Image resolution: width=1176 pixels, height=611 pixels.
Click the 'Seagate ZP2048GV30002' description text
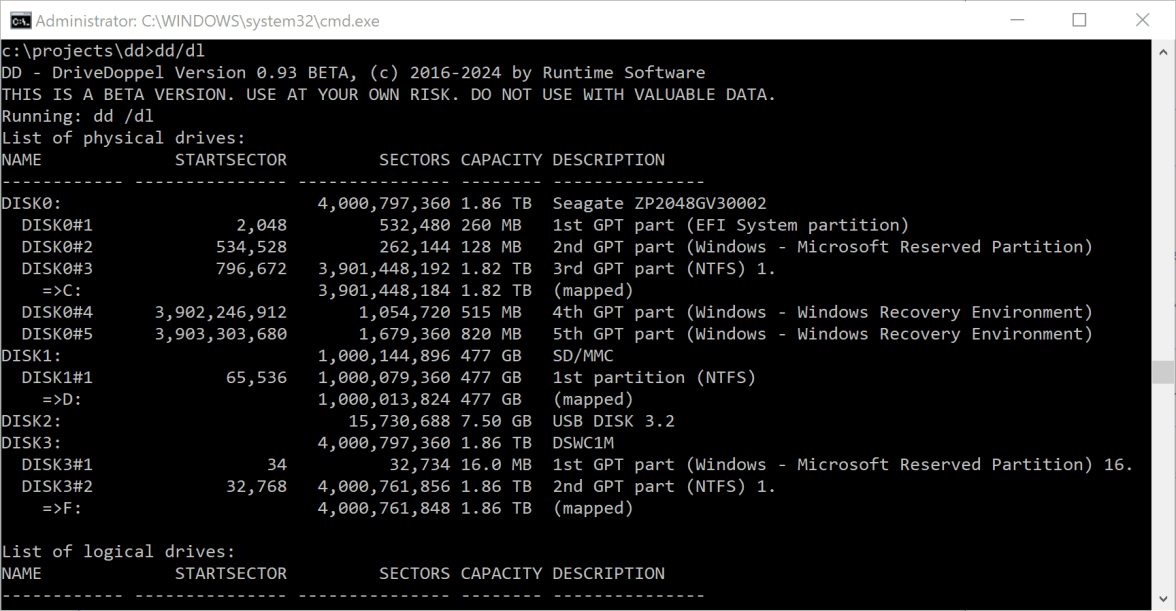pos(659,203)
